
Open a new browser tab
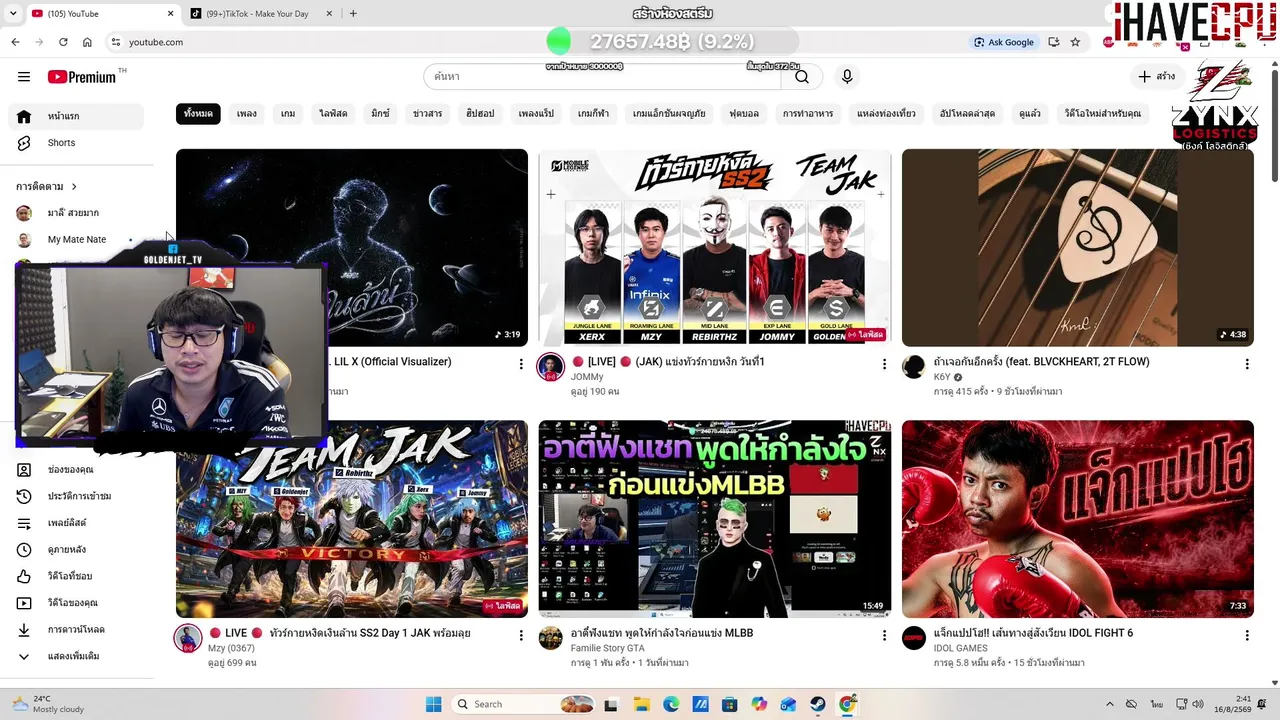(x=353, y=14)
